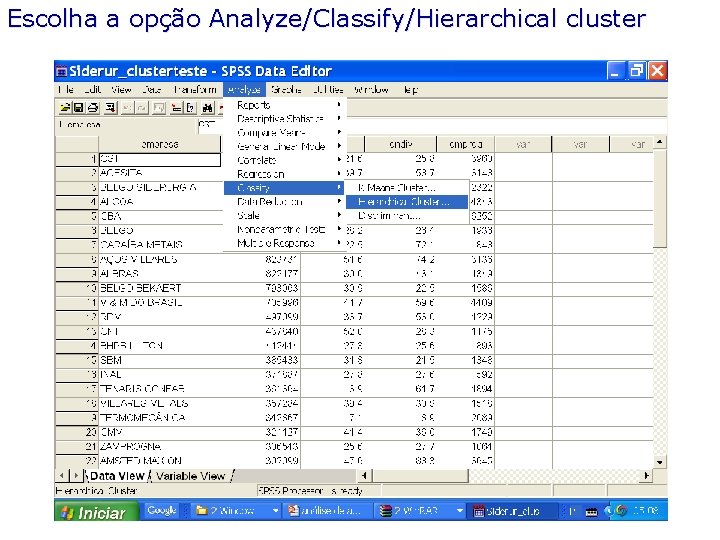The width and height of the screenshot is (720, 540).
Task: Select row number 1 header
Action: pyautogui.click(x=77, y=159)
